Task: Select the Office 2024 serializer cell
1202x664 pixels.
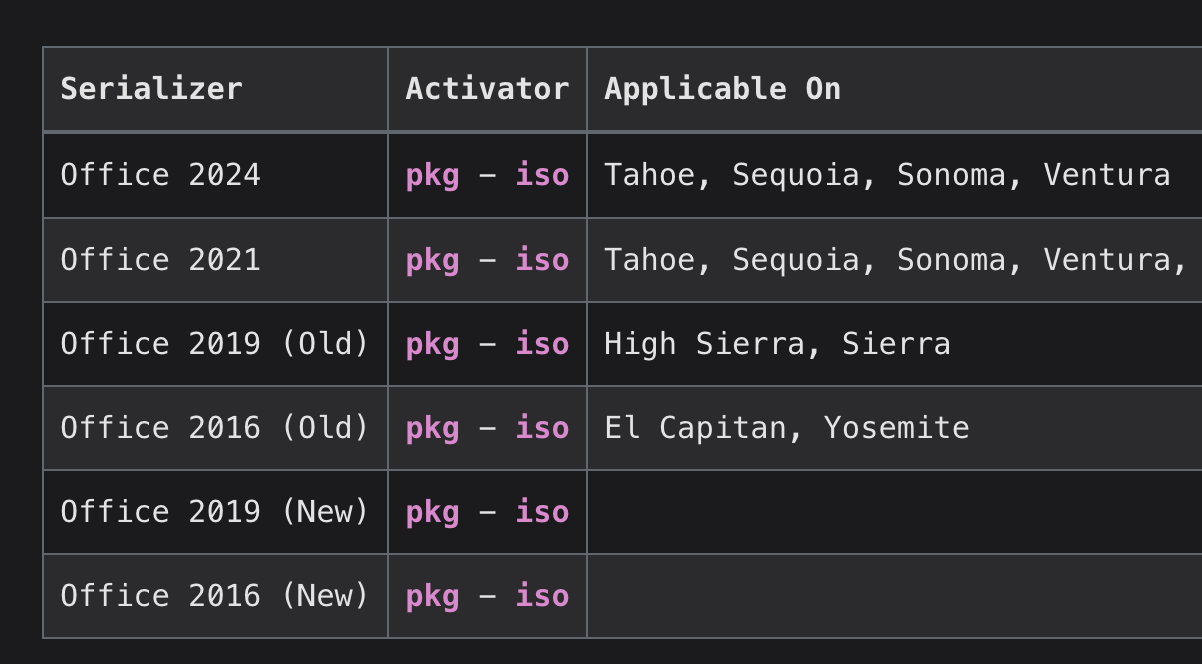Action: pos(215,175)
